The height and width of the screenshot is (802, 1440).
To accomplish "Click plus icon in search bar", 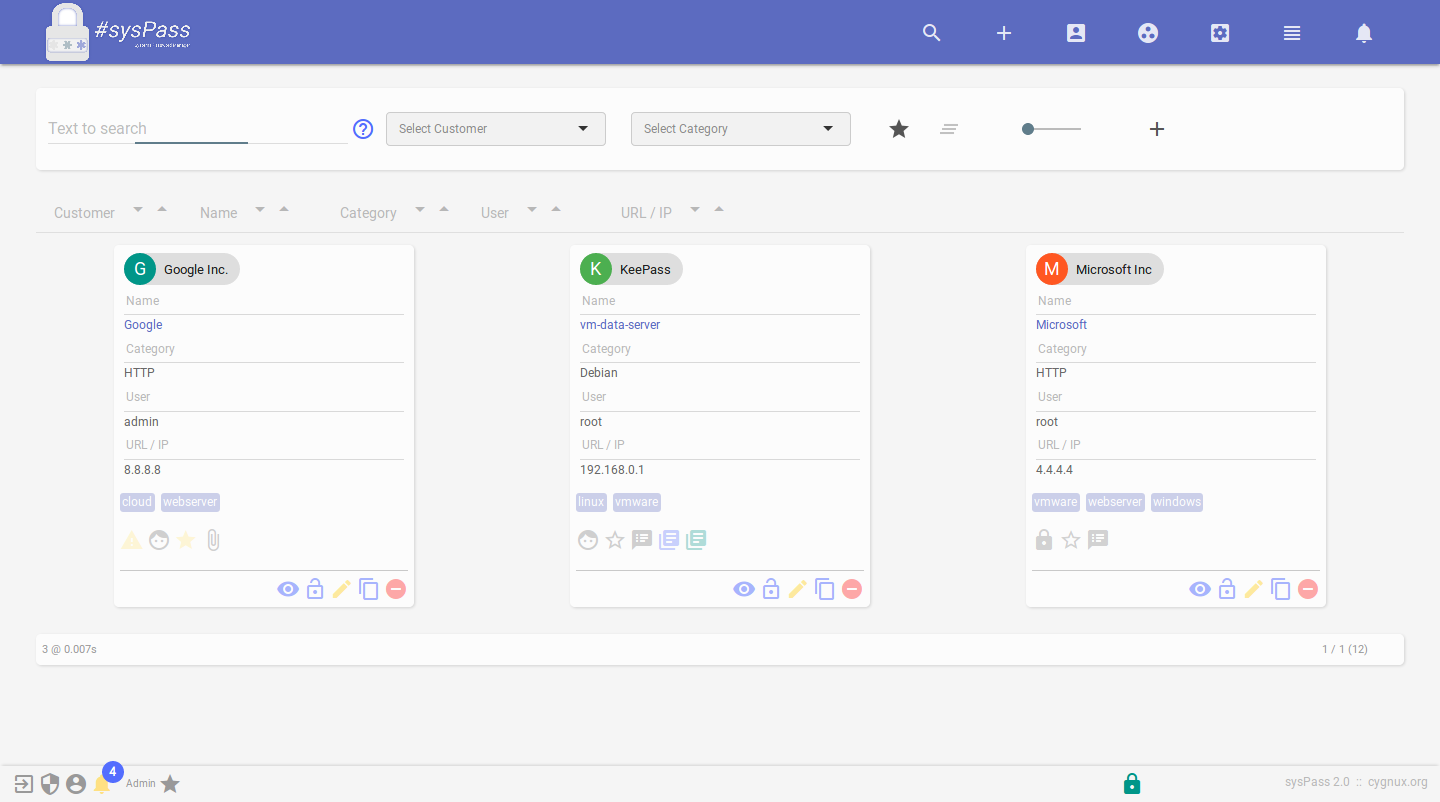I will [1157, 129].
